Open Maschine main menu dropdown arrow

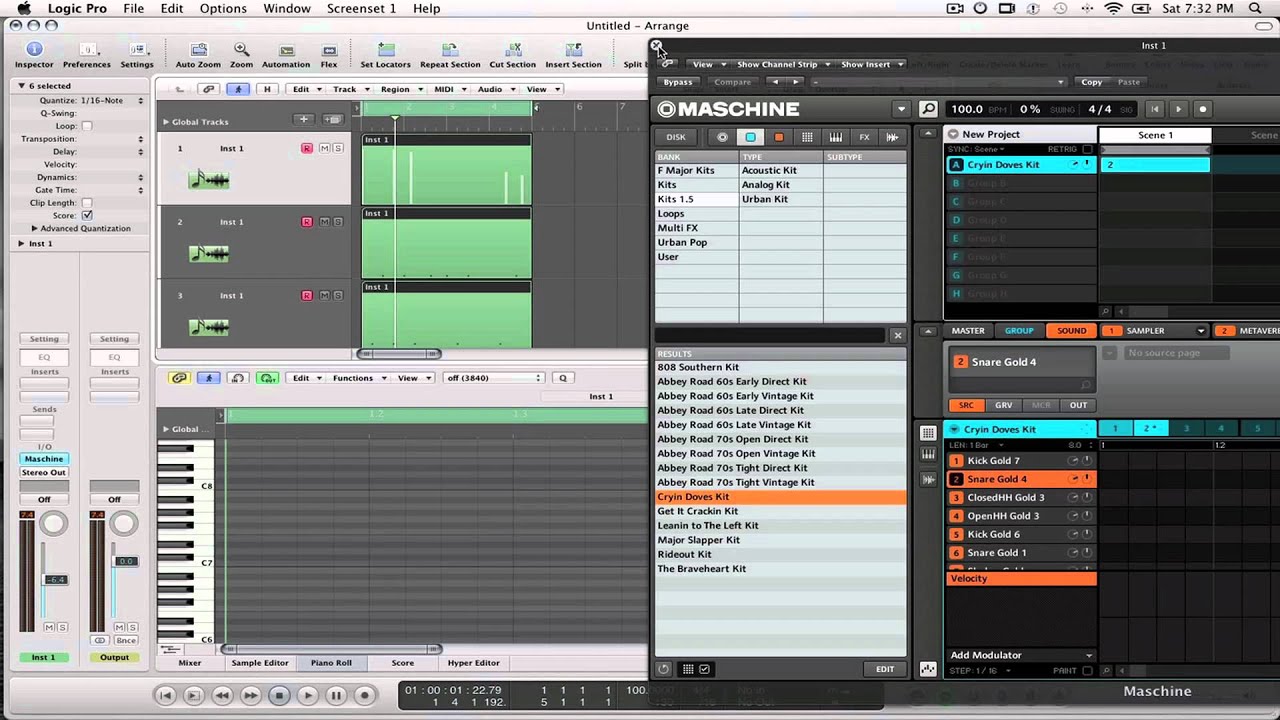tap(901, 109)
